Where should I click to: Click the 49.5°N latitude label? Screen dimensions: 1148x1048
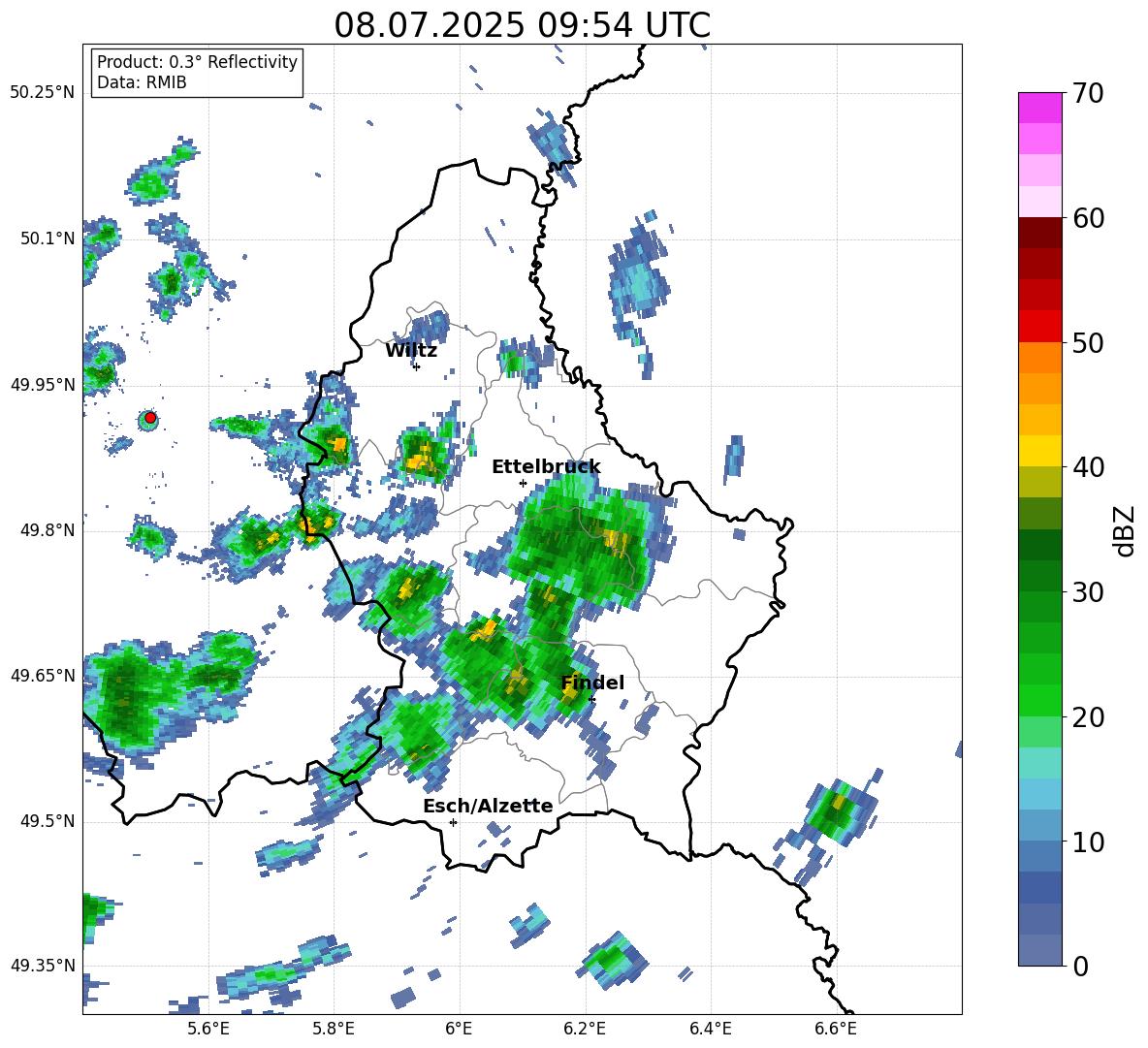click(48, 821)
